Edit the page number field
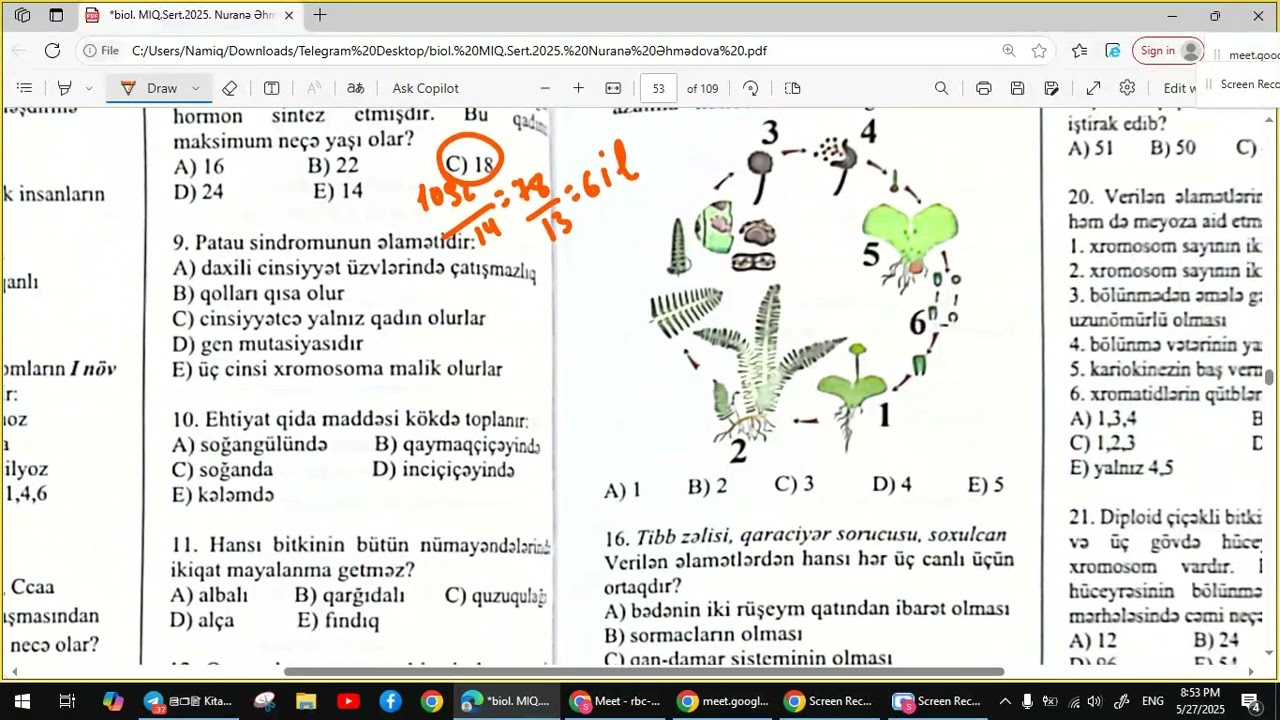This screenshot has height=720, width=1280. point(658,88)
